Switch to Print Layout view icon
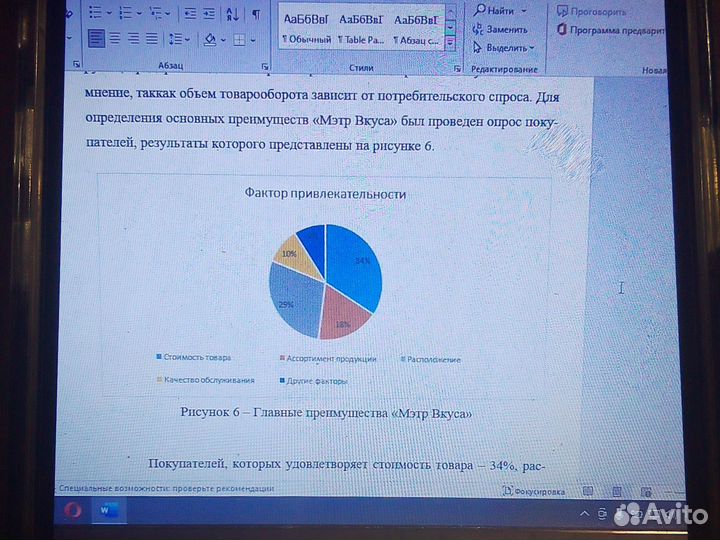 point(617,492)
